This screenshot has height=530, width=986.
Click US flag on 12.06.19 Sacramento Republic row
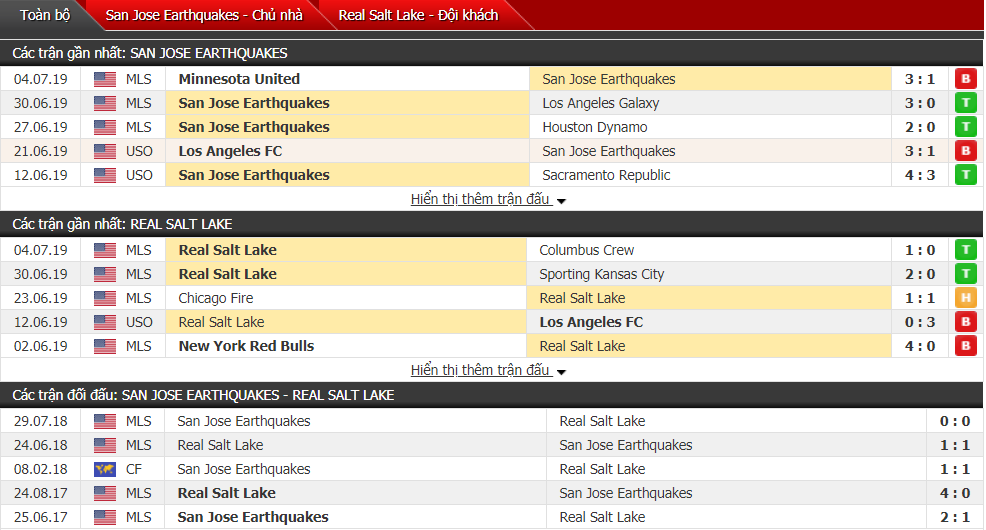click(105, 175)
